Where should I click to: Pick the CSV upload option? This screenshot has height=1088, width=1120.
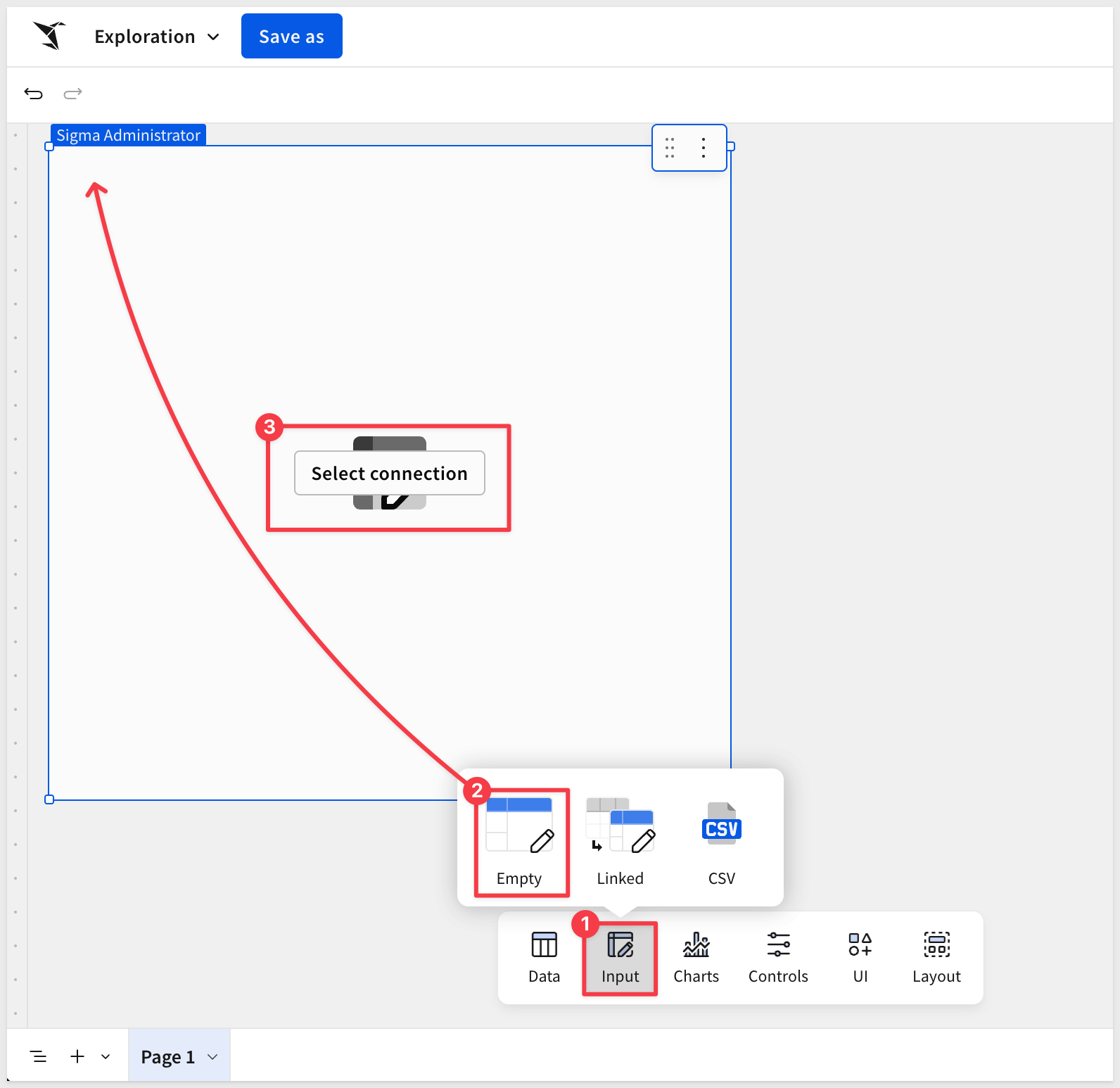tap(721, 842)
